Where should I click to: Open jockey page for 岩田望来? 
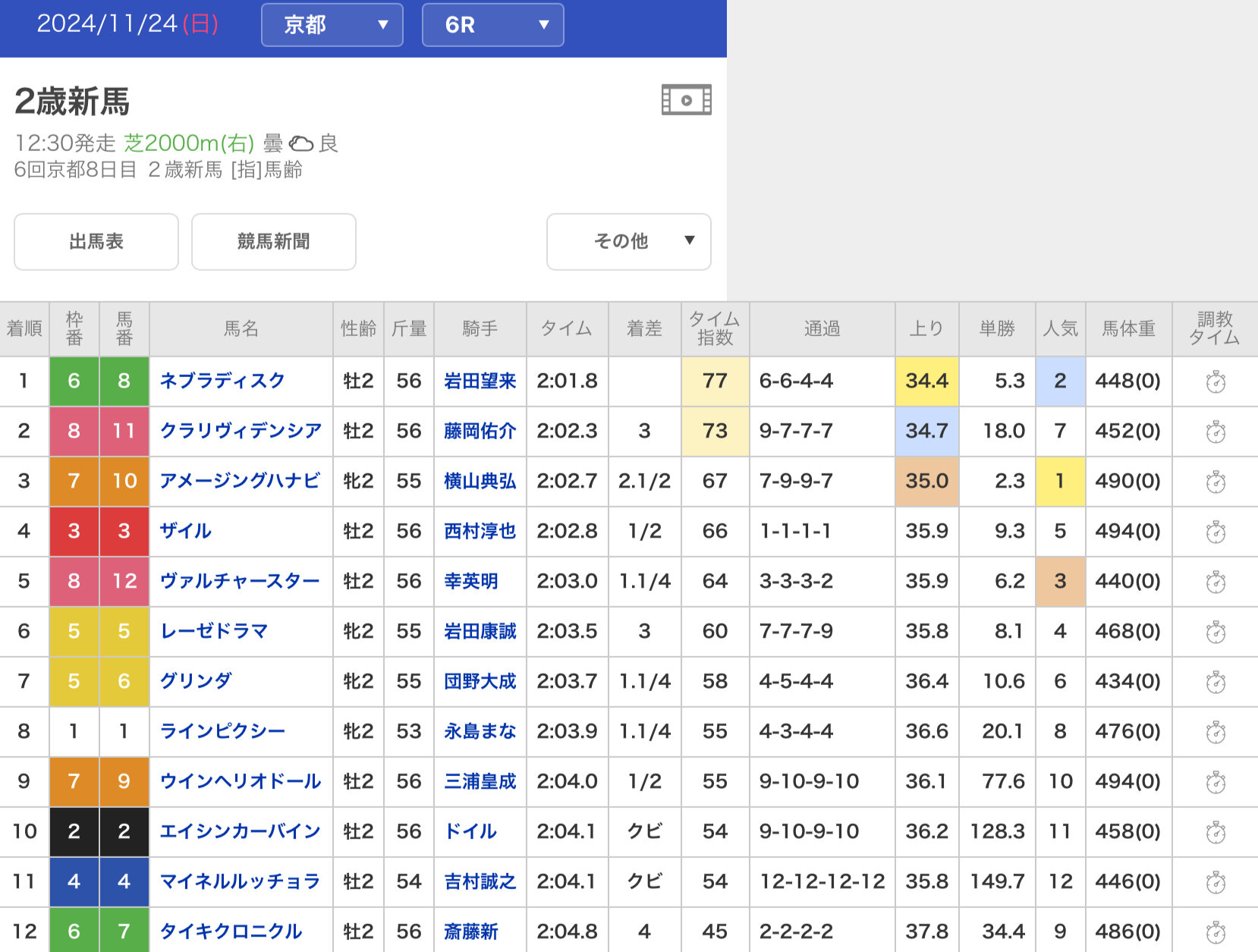pos(480,381)
